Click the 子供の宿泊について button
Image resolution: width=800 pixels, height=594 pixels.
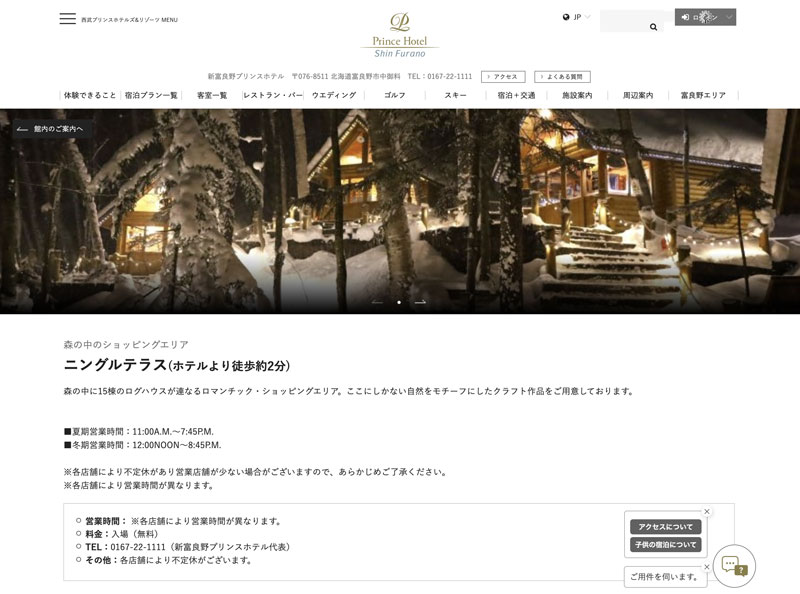665,544
